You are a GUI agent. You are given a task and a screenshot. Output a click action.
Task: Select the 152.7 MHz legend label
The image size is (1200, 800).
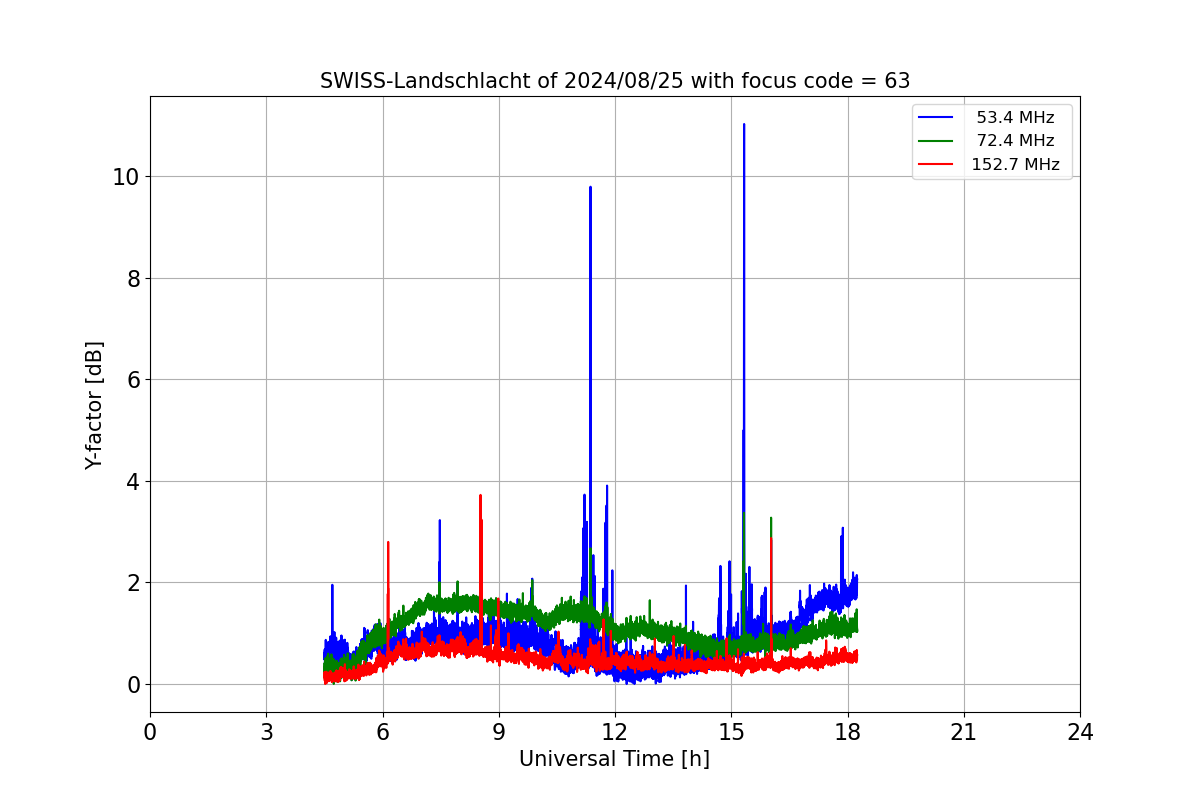pos(1015,165)
